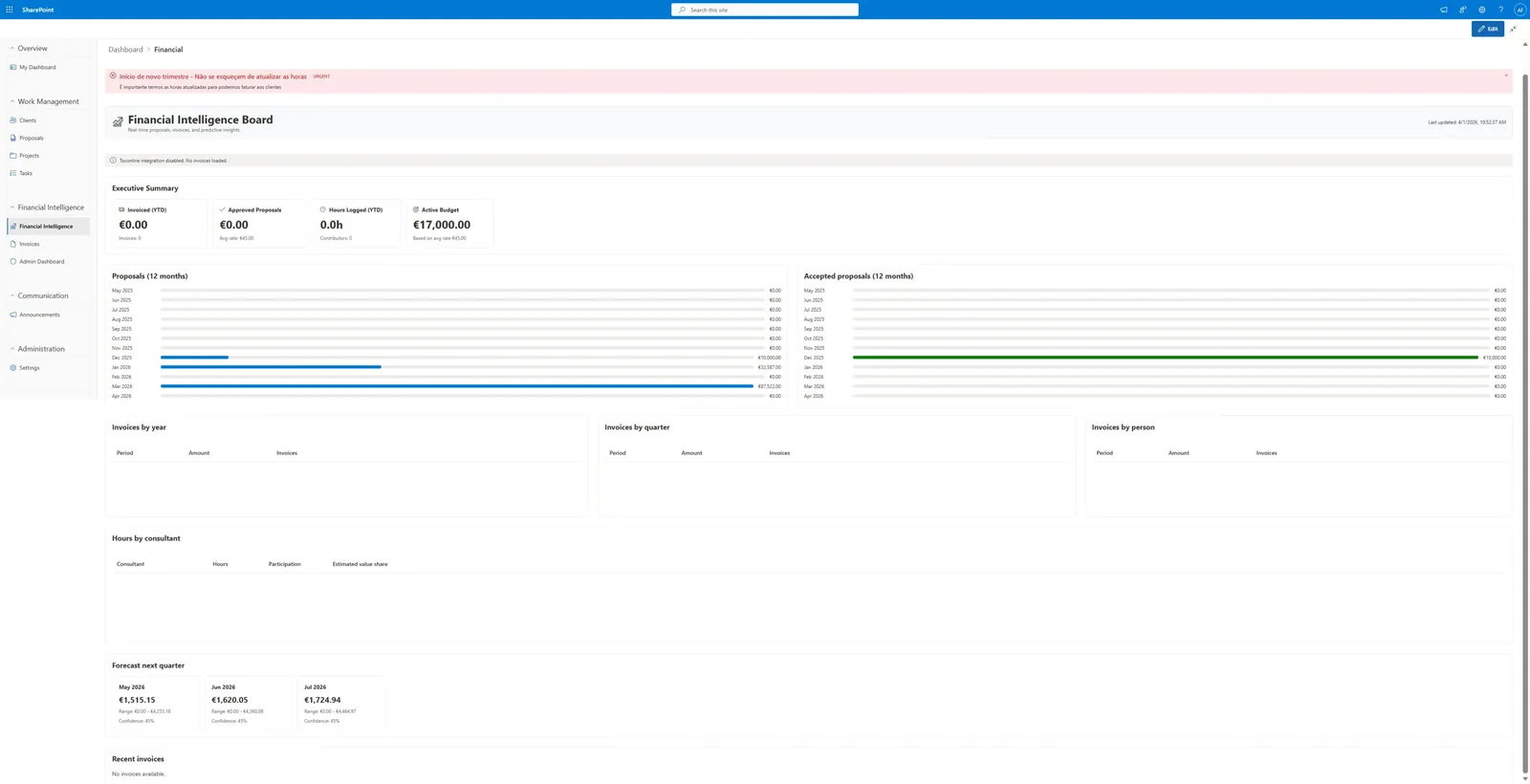
Task: Click the Mar 2026 blue Proposals bar
Action: tap(457, 386)
